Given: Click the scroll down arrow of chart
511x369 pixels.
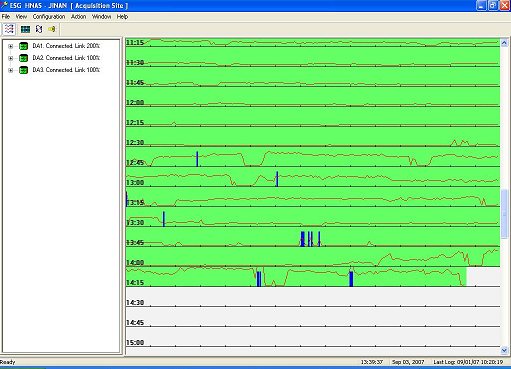Looking at the screenshot, I should coord(504,350).
